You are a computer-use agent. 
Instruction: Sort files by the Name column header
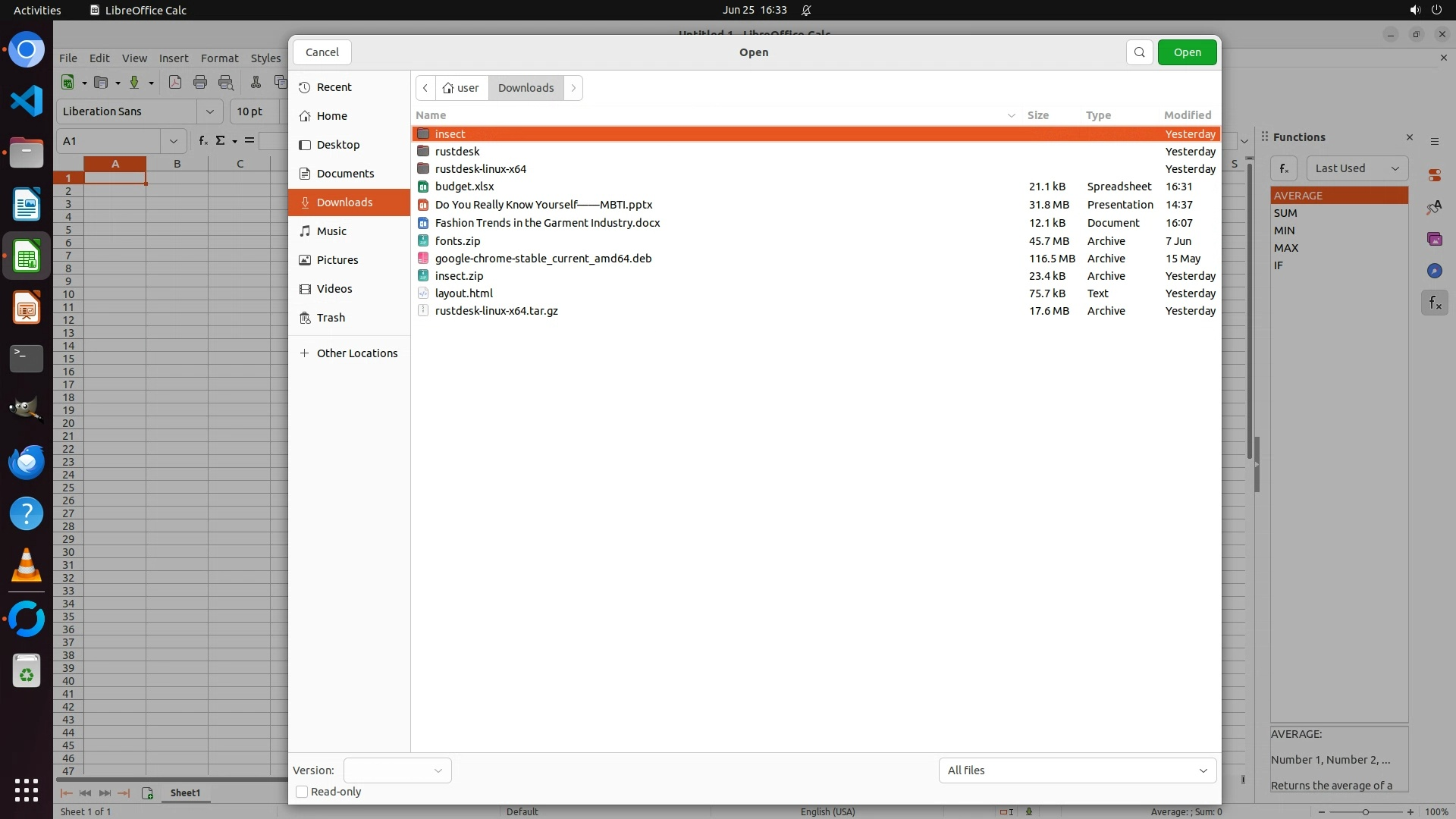tap(431, 115)
